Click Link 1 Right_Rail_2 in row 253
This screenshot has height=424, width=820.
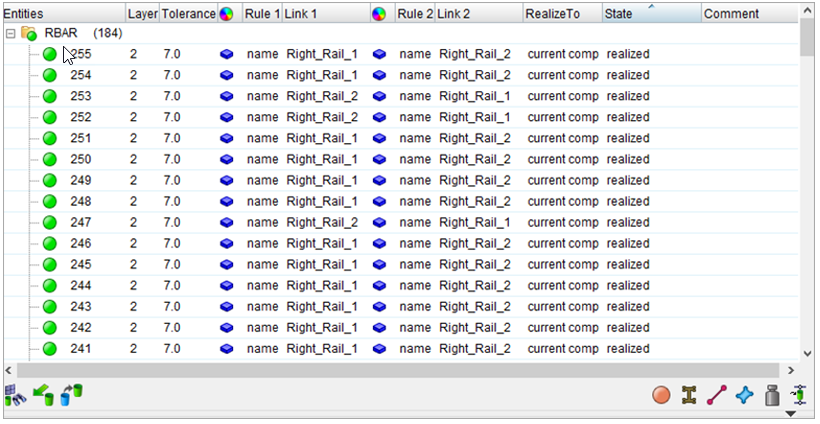pos(322,96)
